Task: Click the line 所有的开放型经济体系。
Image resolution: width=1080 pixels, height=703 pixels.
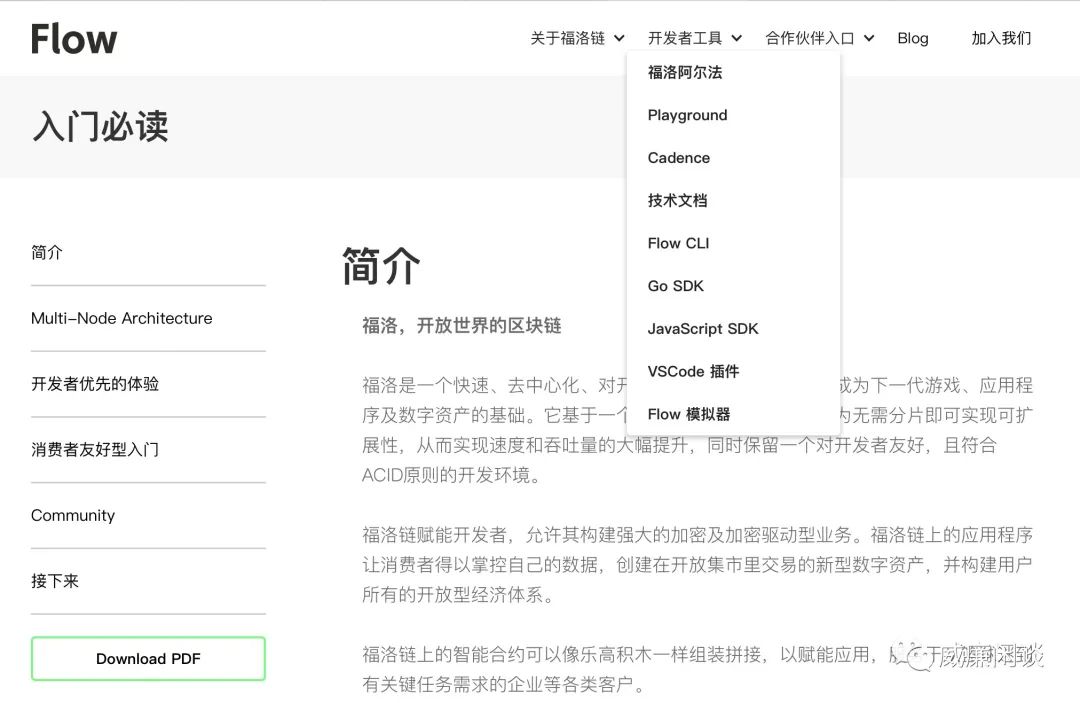Action: 458,595
